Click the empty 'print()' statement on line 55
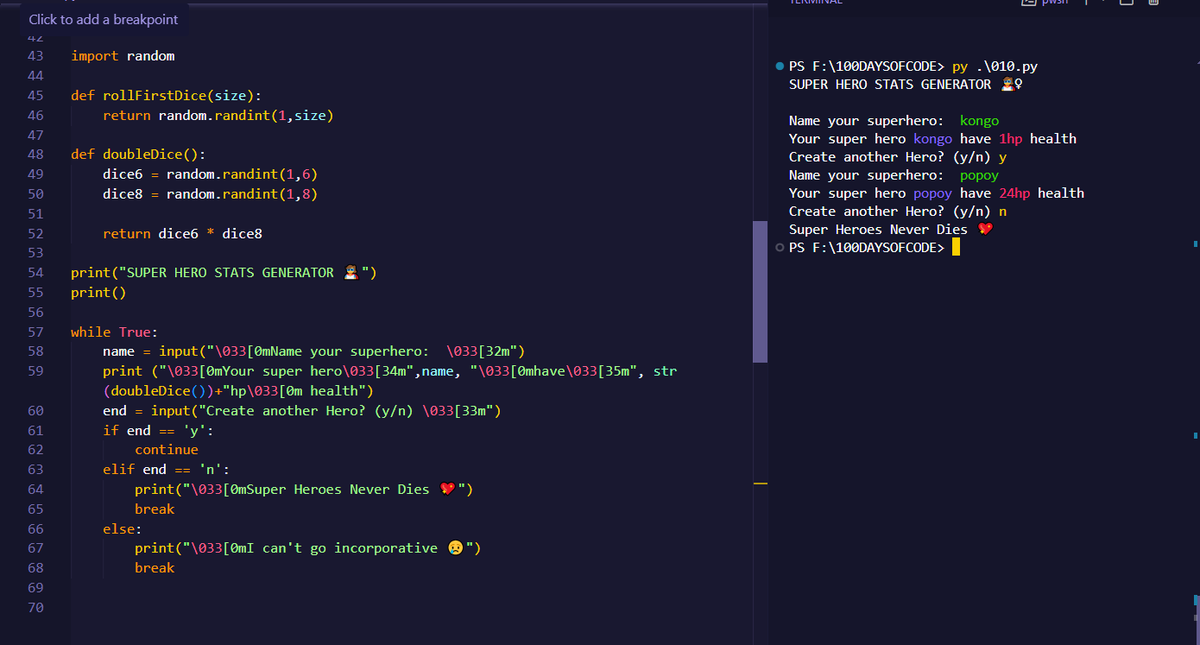The height and width of the screenshot is (645, 1200). click(99, 292)
